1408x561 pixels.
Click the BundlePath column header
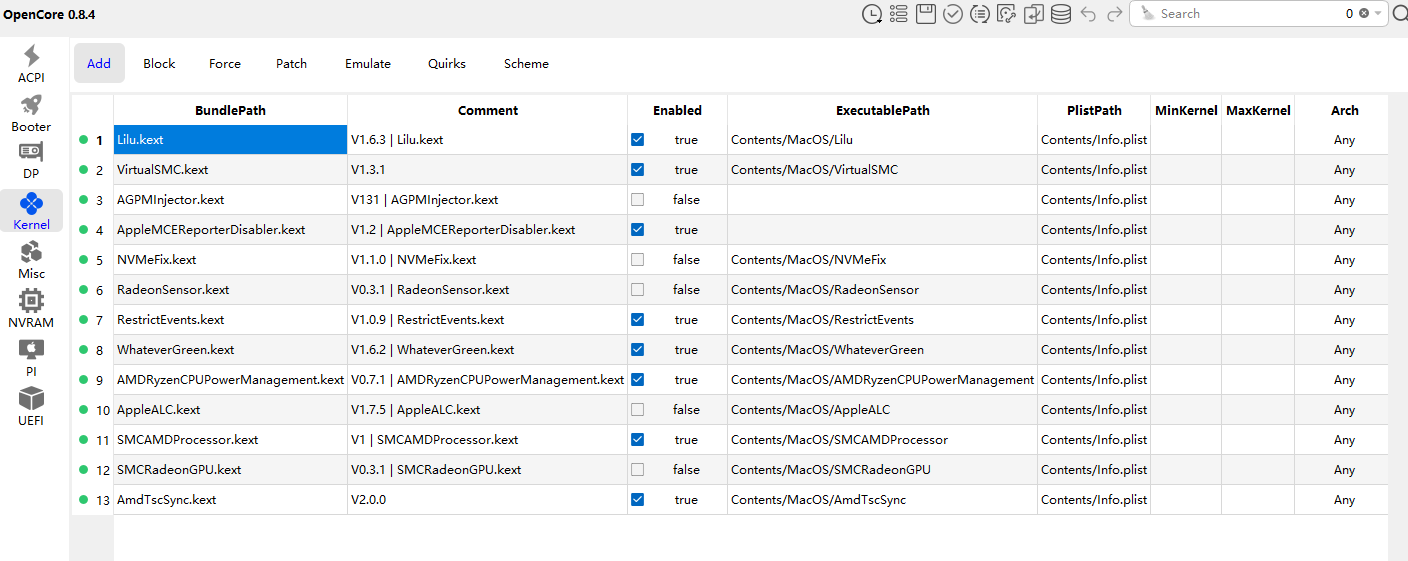coord(230,111)
